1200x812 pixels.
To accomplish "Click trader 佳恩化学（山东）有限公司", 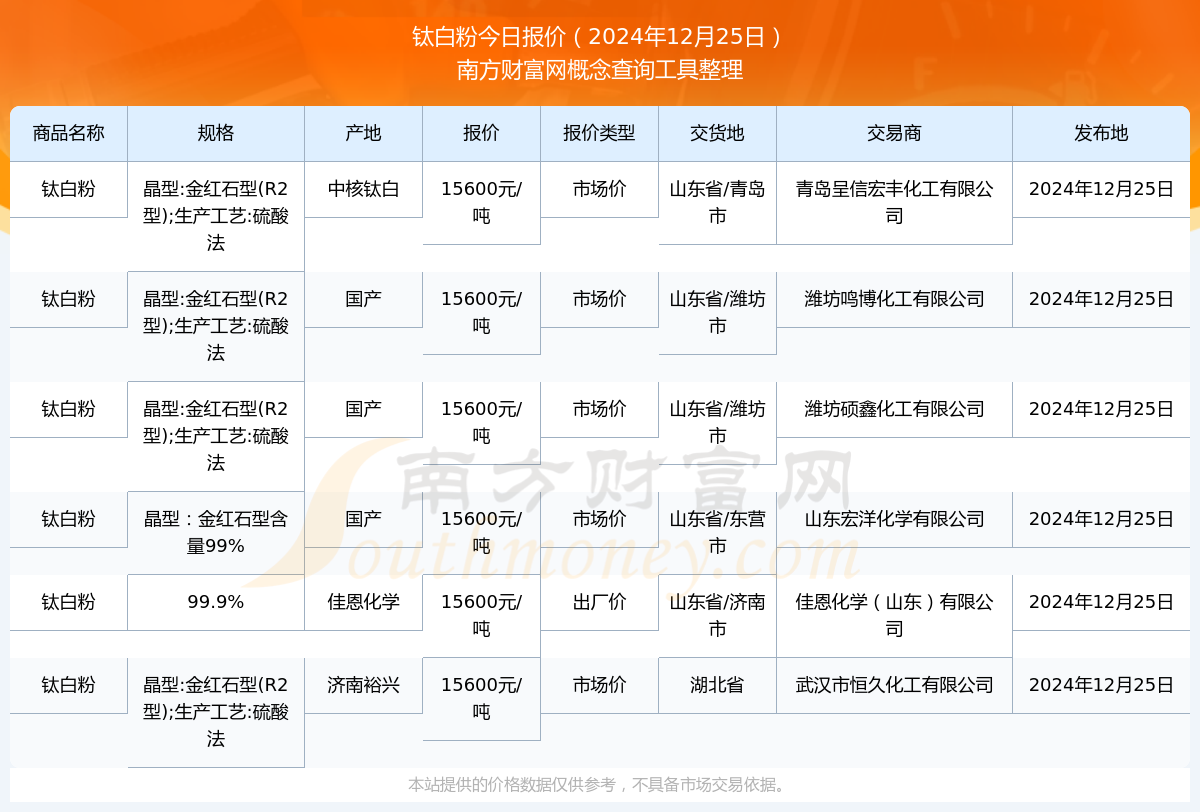I will 894,616.
